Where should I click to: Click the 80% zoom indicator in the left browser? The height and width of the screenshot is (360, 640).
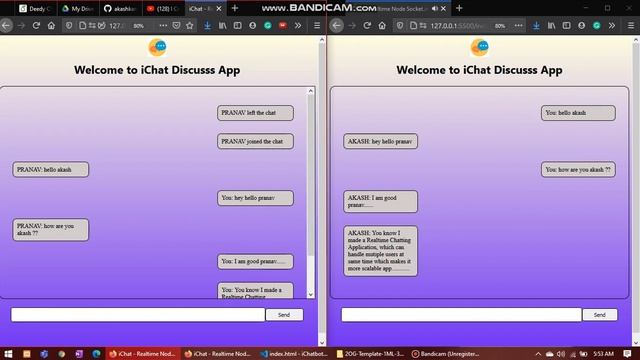pos(138,26)
